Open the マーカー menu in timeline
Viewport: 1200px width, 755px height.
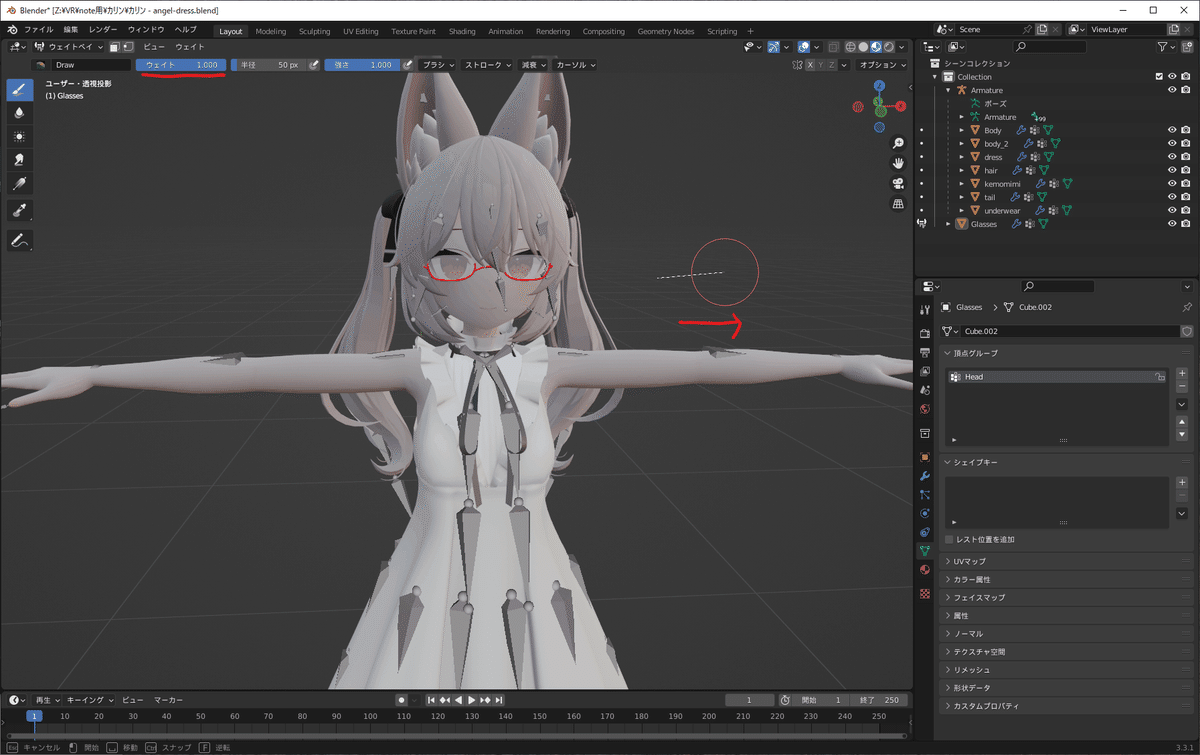169,700
